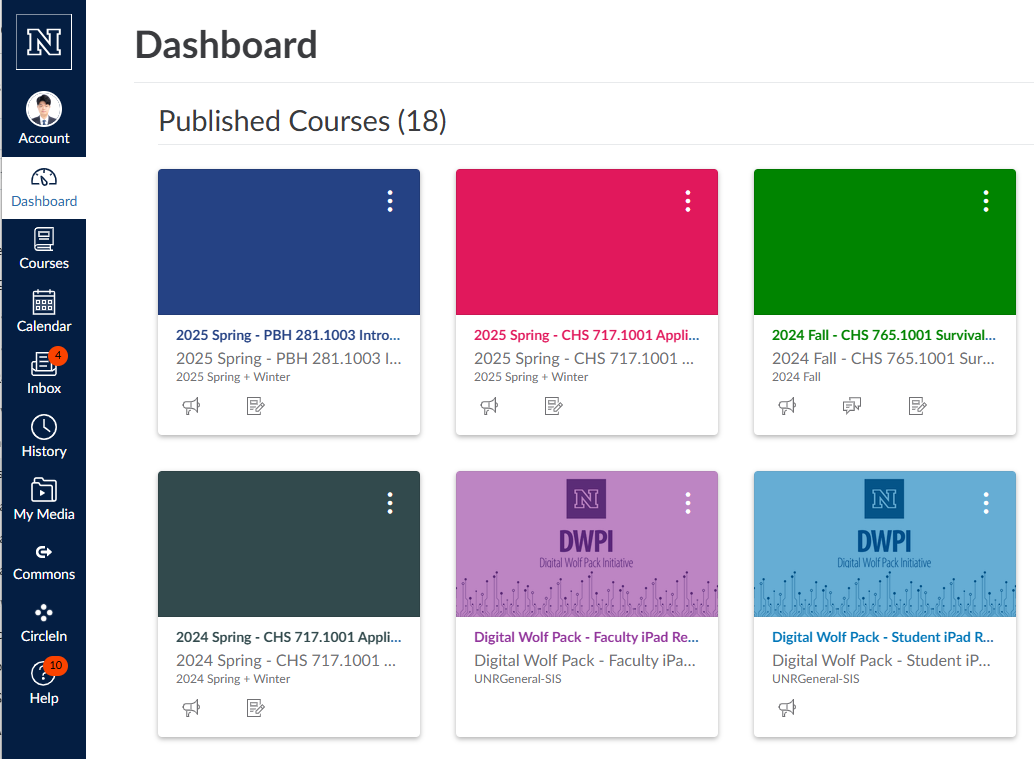Select Dashboard in the navigation sidebar
Screen dimensions: 1034x759
[x=44, y=188]
